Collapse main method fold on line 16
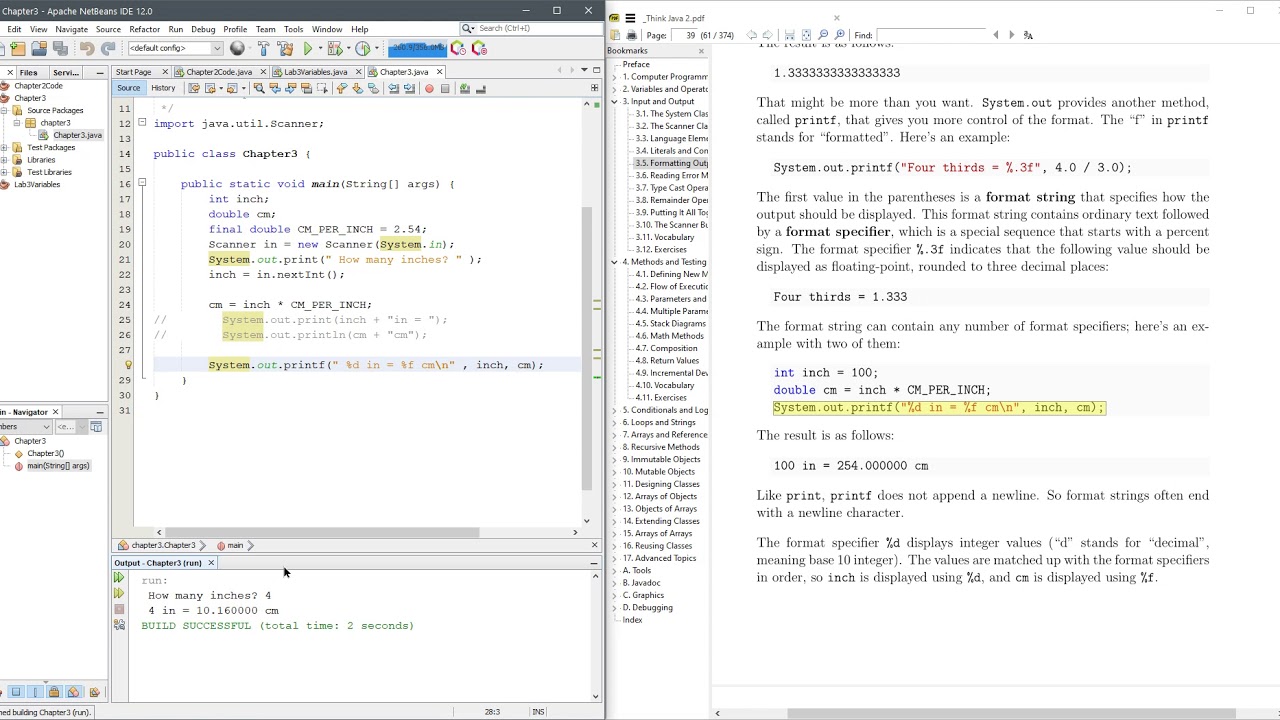The image size is (1280, 720). click(x=142, y=184)
